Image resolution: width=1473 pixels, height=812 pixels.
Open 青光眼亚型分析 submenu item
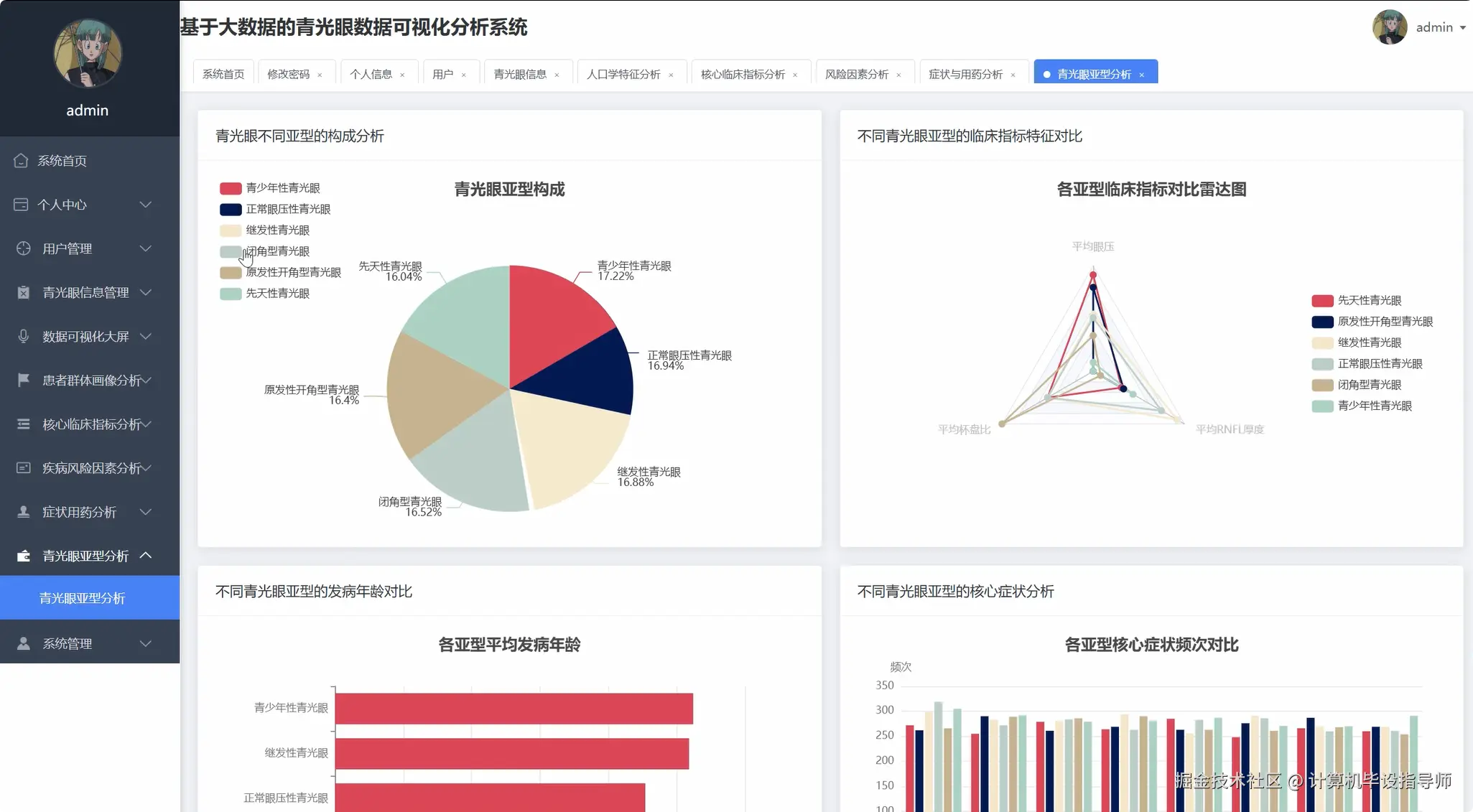[83, 597]
